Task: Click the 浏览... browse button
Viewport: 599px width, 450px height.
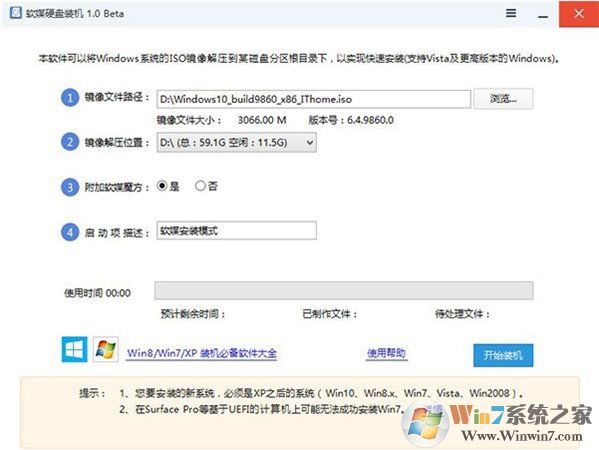Action: (x=503, y=99)
